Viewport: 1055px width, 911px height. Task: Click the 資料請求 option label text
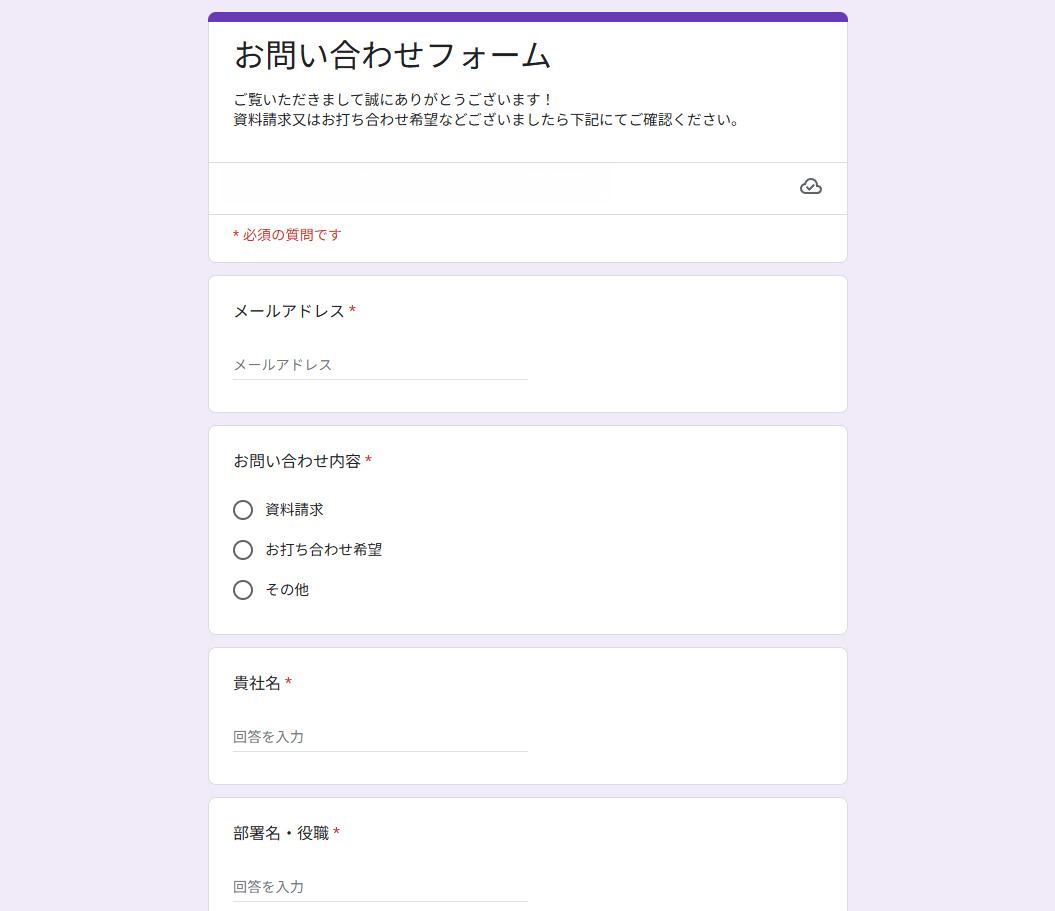[x=294, y=510]
